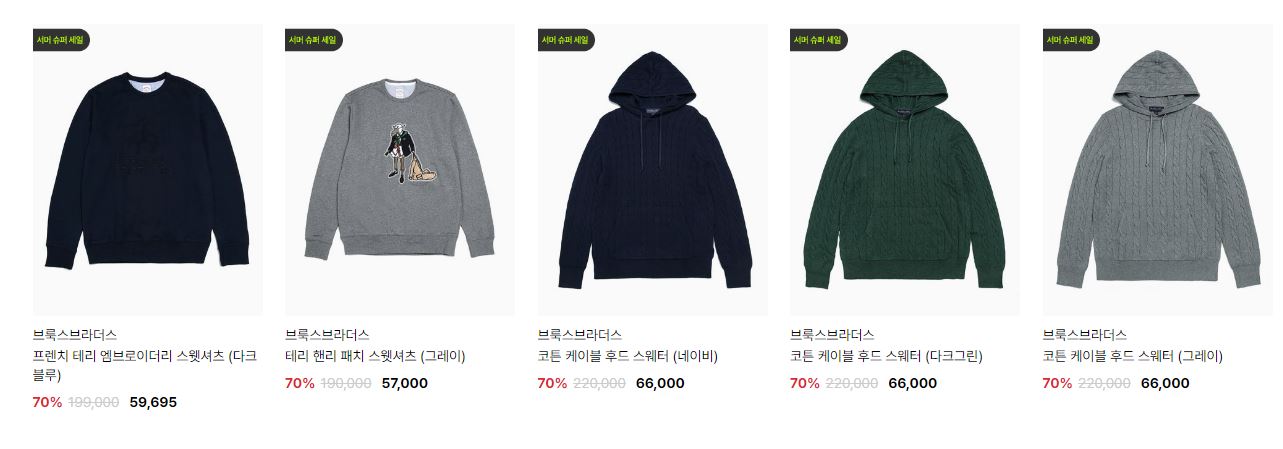Click the 70% discount on the navy hoodie

pyautogui.click(x=552, y=383)
